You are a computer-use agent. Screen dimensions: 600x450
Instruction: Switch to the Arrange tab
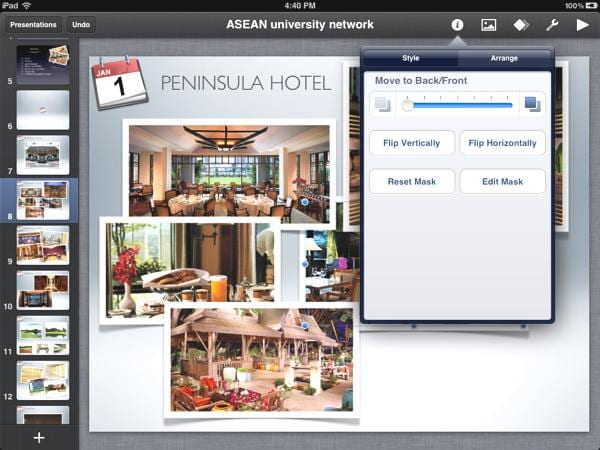click(504, 58)
